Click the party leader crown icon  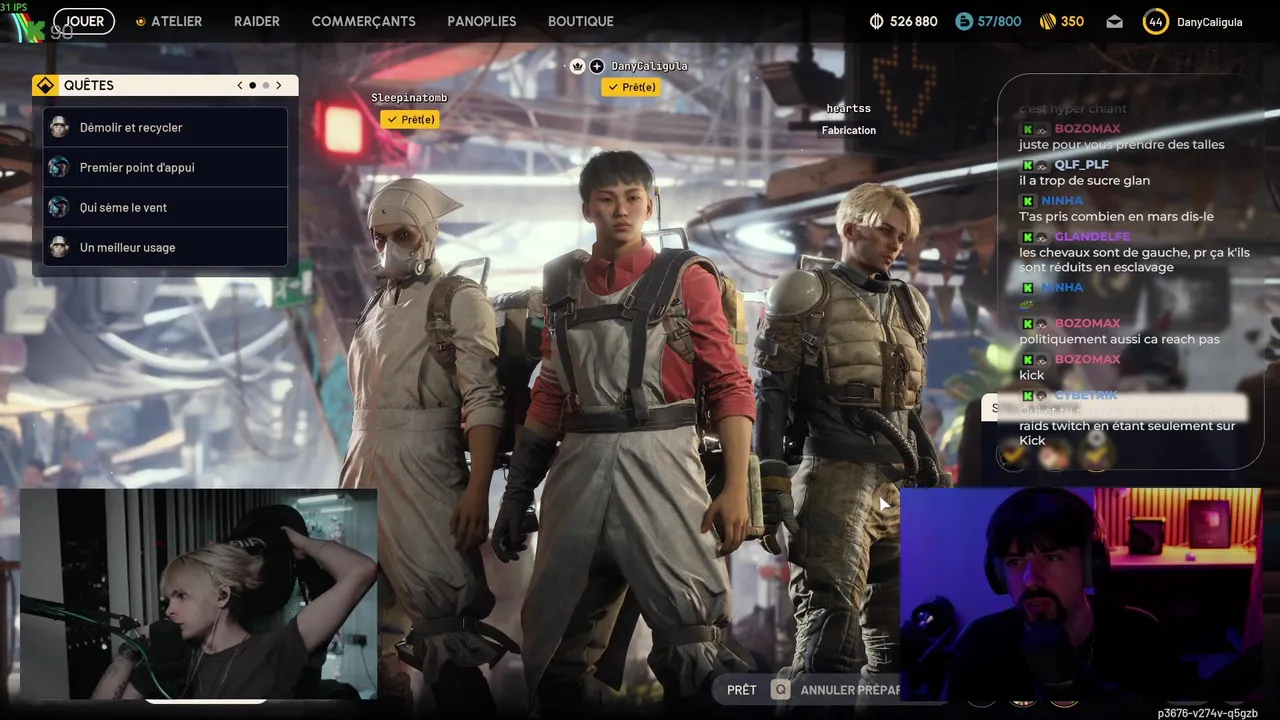tap(577, 66)
